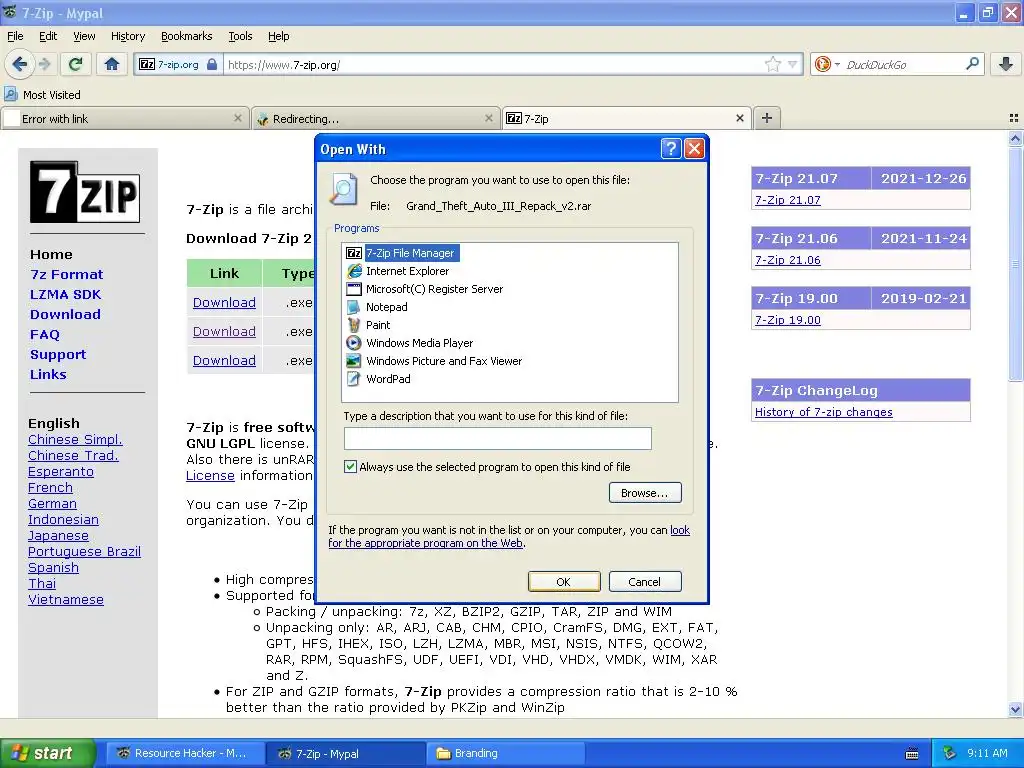Open Branding folder from taskbar
The image size is (1024, 768).
[x=505, y=753]
